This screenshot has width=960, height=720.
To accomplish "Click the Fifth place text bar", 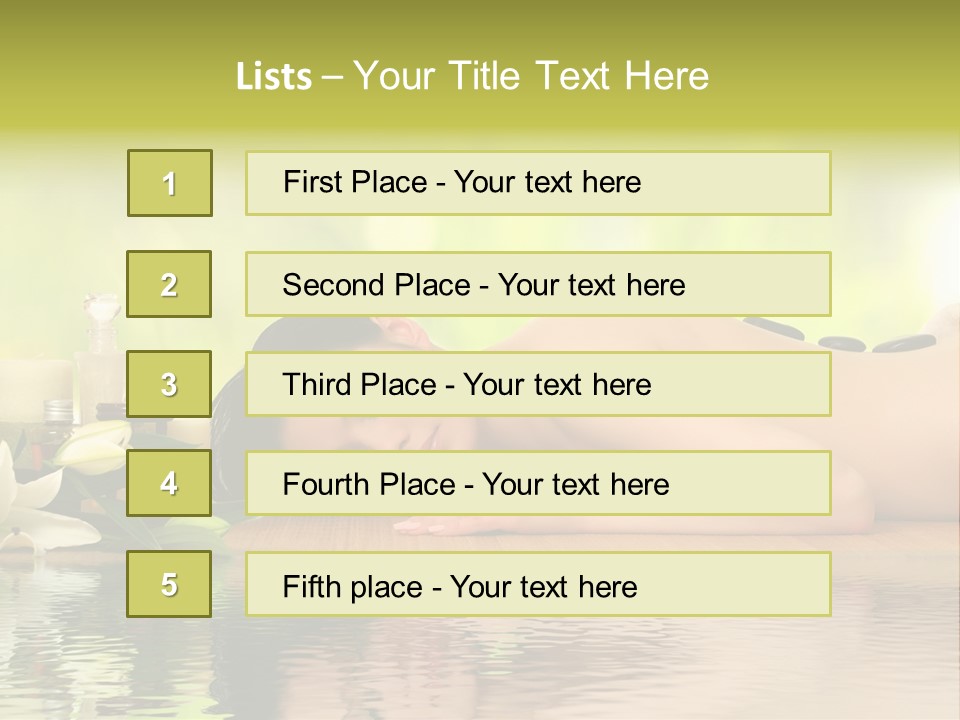I will (x=538, y=585).
